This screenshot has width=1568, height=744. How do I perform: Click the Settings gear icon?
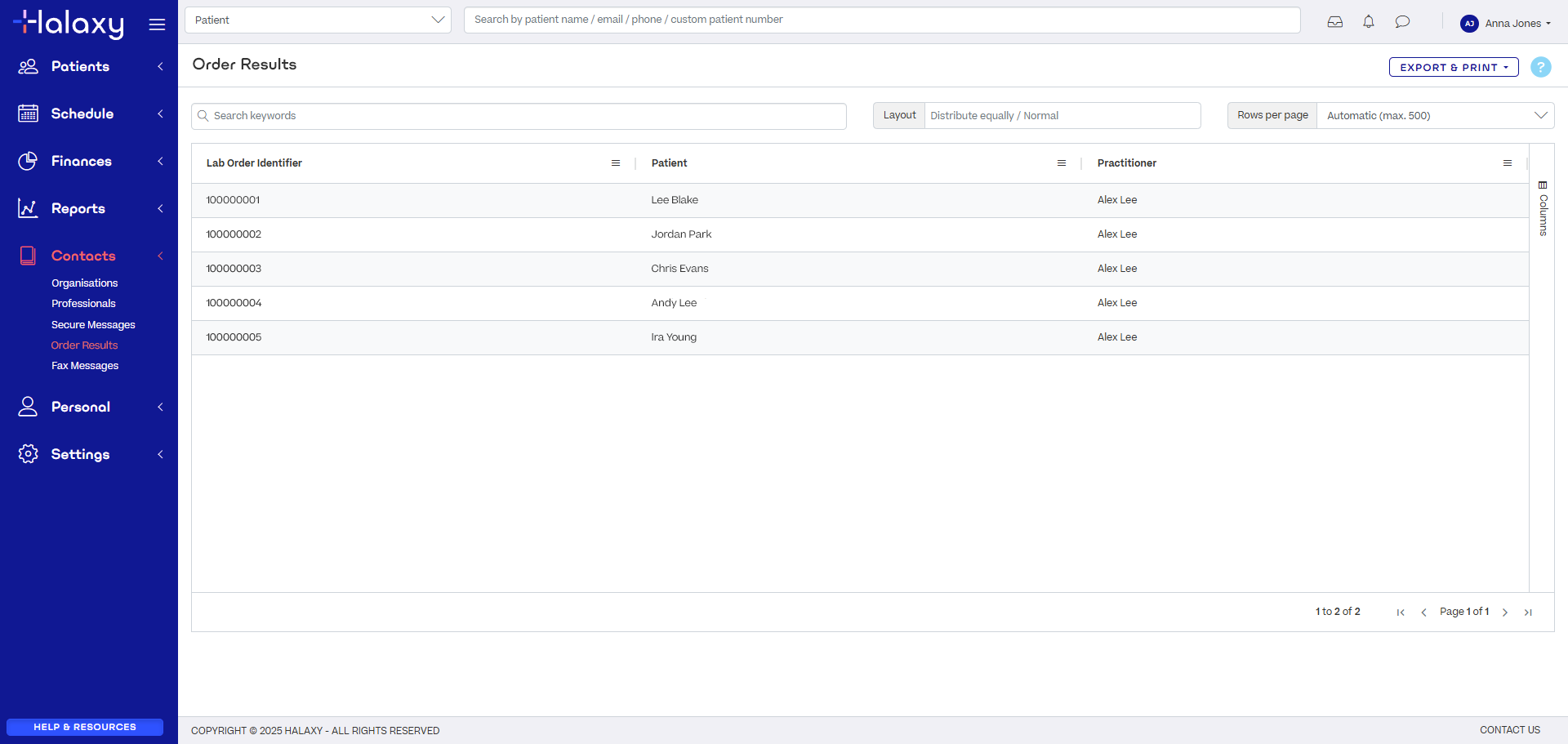point(28,454)
